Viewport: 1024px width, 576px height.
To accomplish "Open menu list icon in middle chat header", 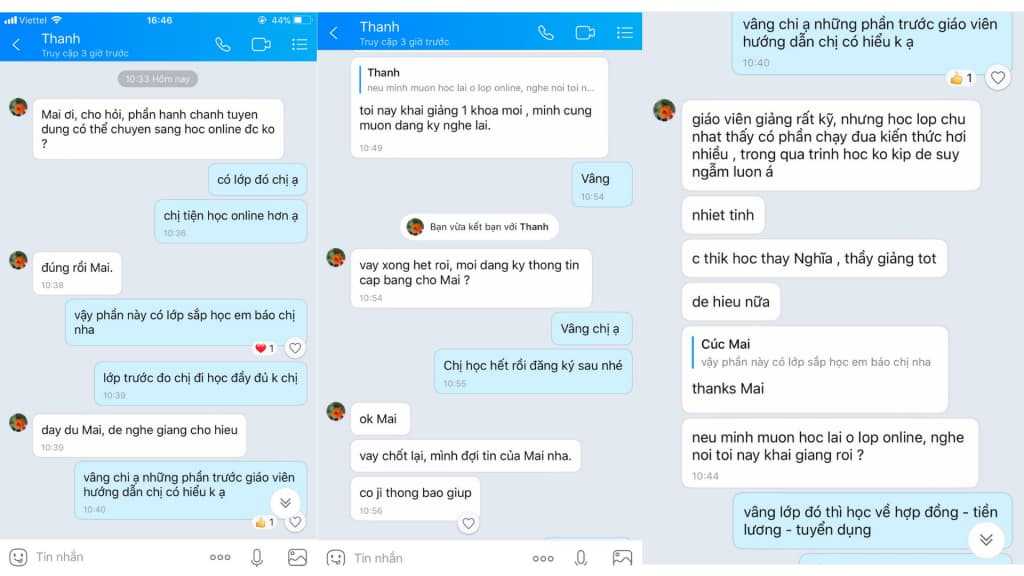I will click(625, 33).
